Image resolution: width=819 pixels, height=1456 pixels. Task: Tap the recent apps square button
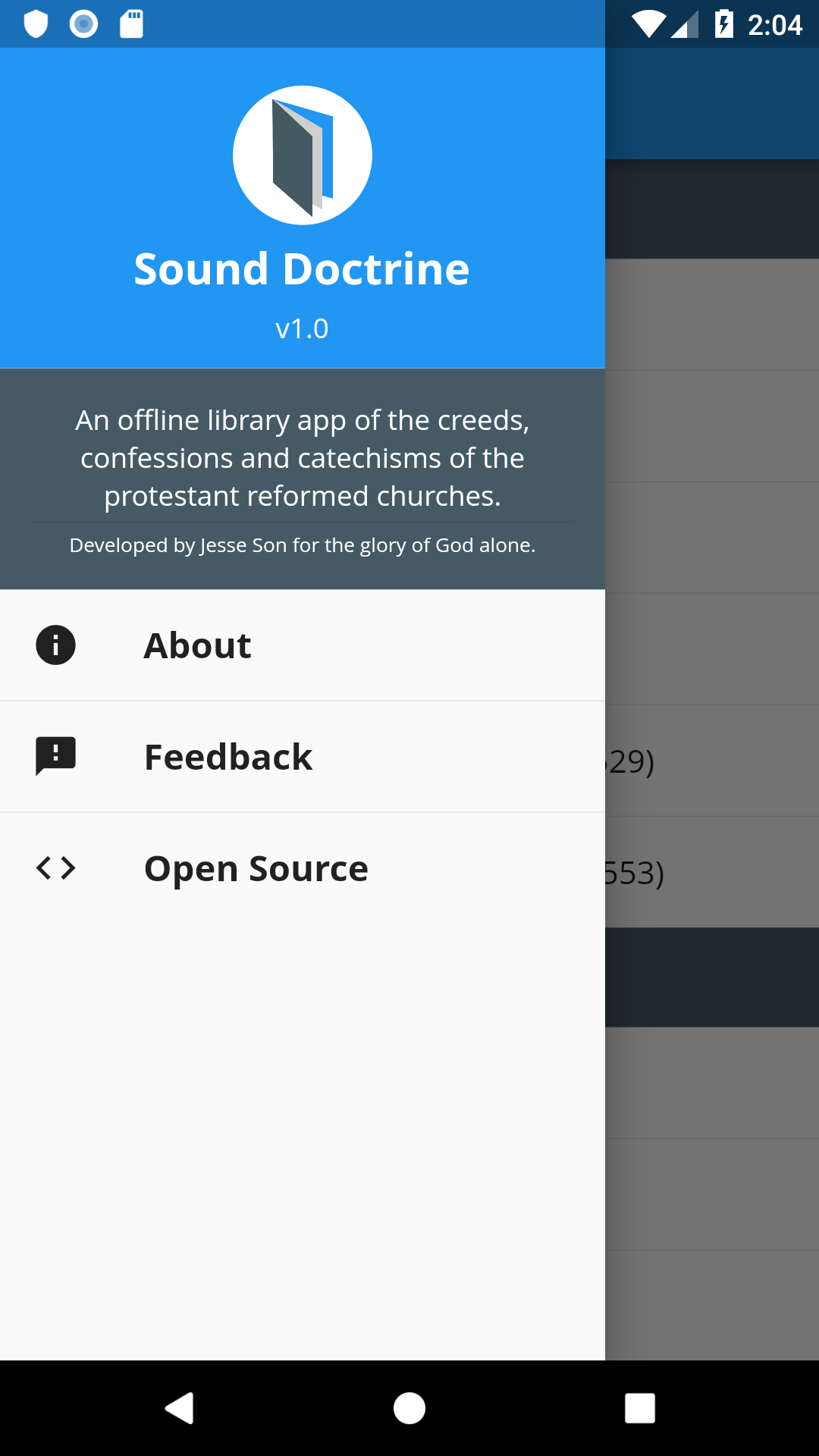click(x=640, y=1408)
